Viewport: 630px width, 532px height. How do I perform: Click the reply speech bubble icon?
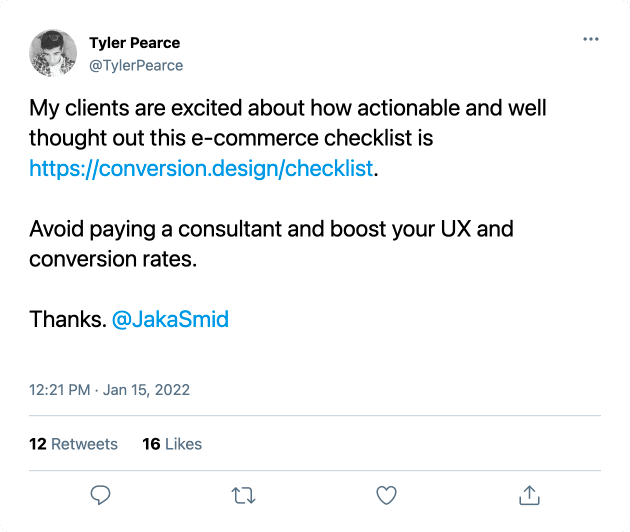pyautogui.click(x=100, y=495)
